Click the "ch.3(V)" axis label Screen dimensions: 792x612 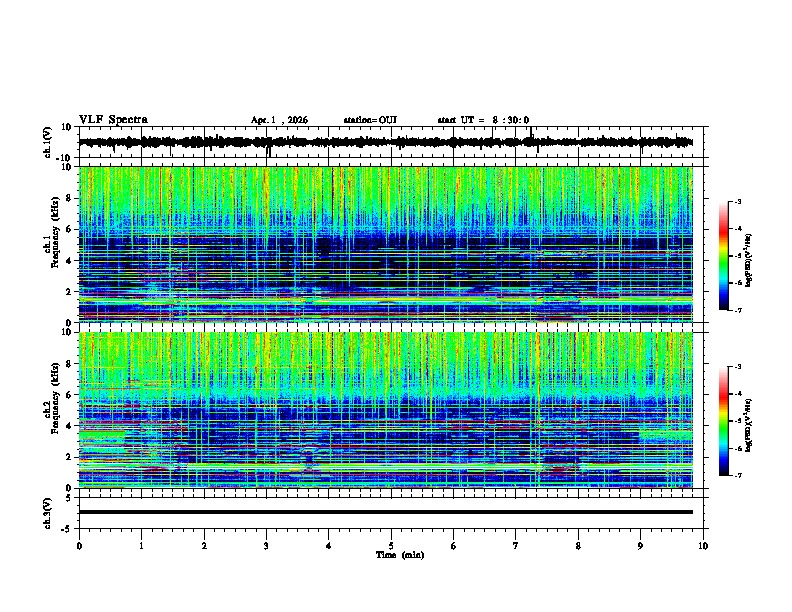click(x=48, y=513)
